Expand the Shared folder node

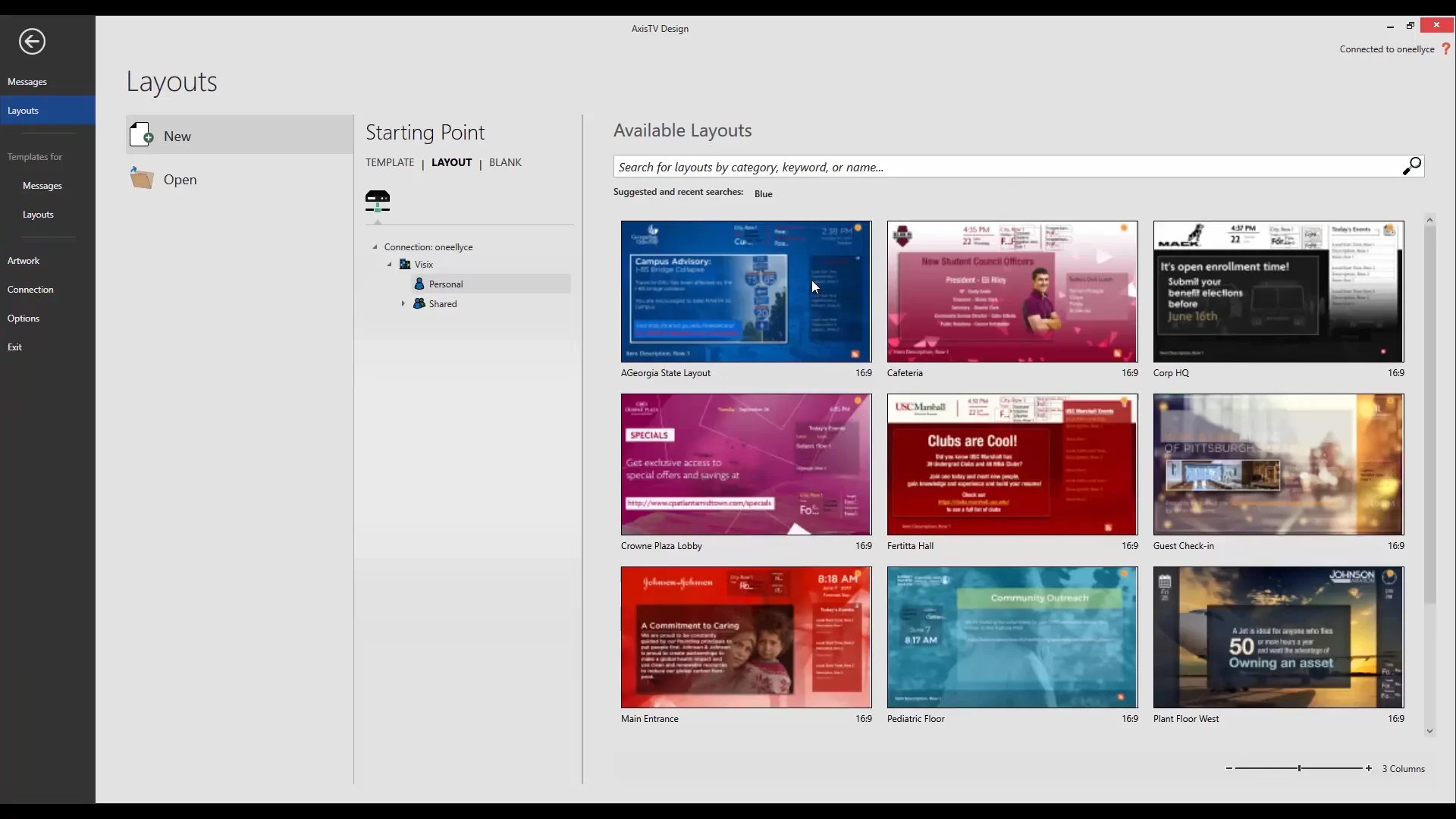(x=403, y=303)
